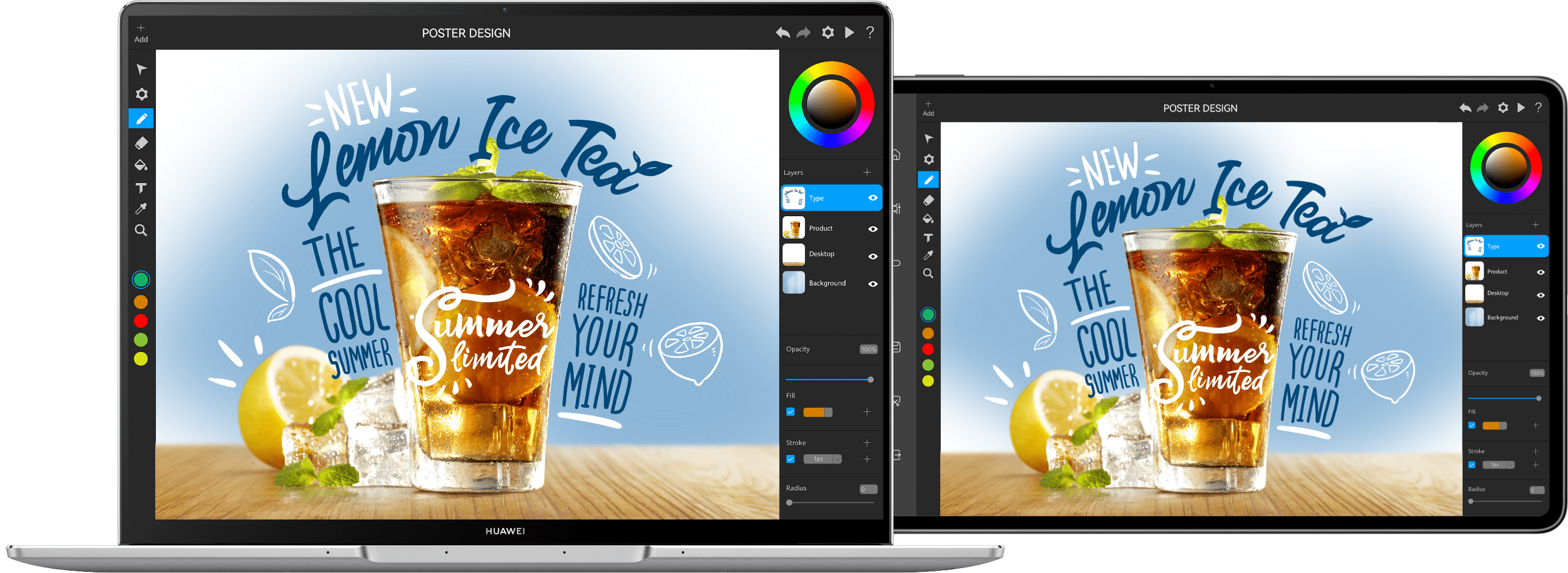Add a new stroke with the plus control

pos(867,442)
